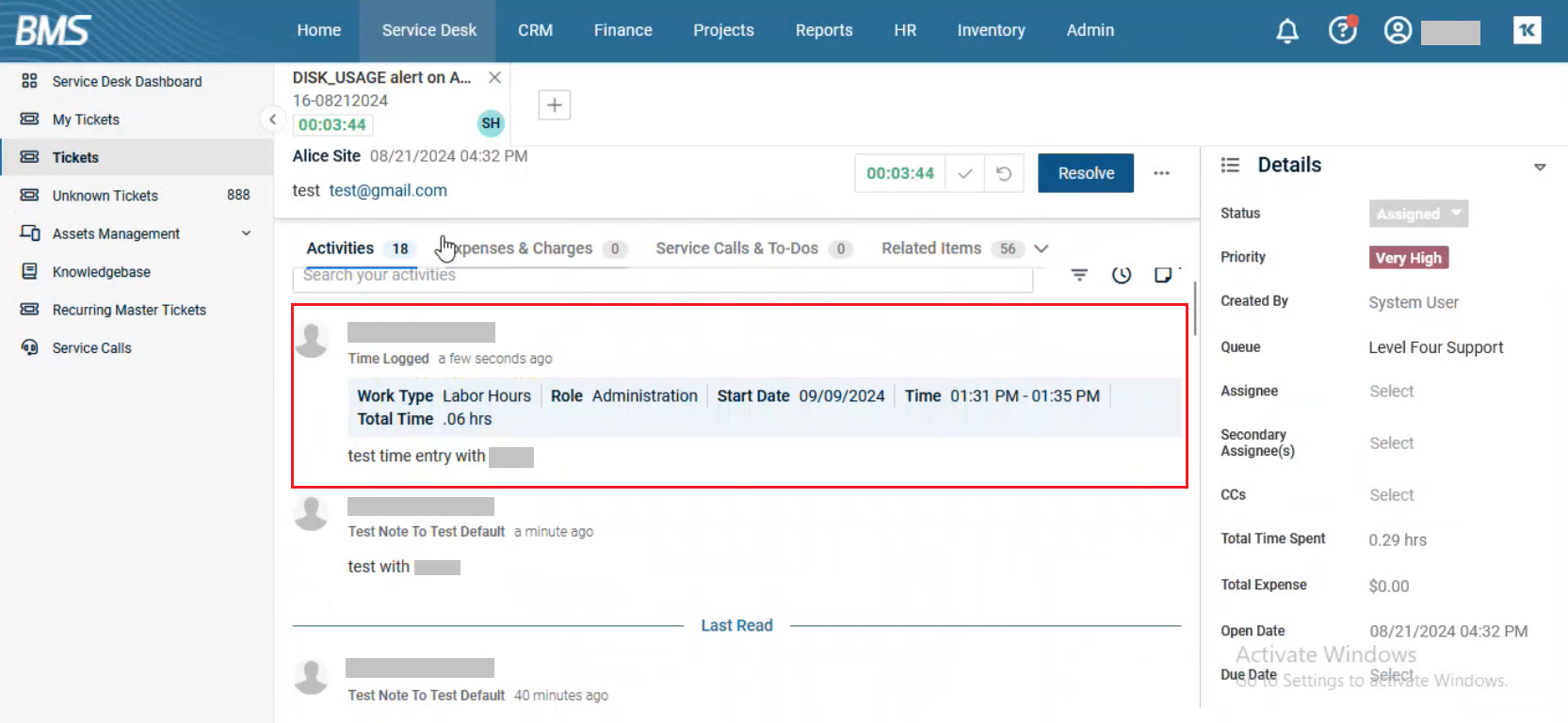
Task: Collapse the left sidebar panel
Action: pyautogui.click(x=272, y=119)
